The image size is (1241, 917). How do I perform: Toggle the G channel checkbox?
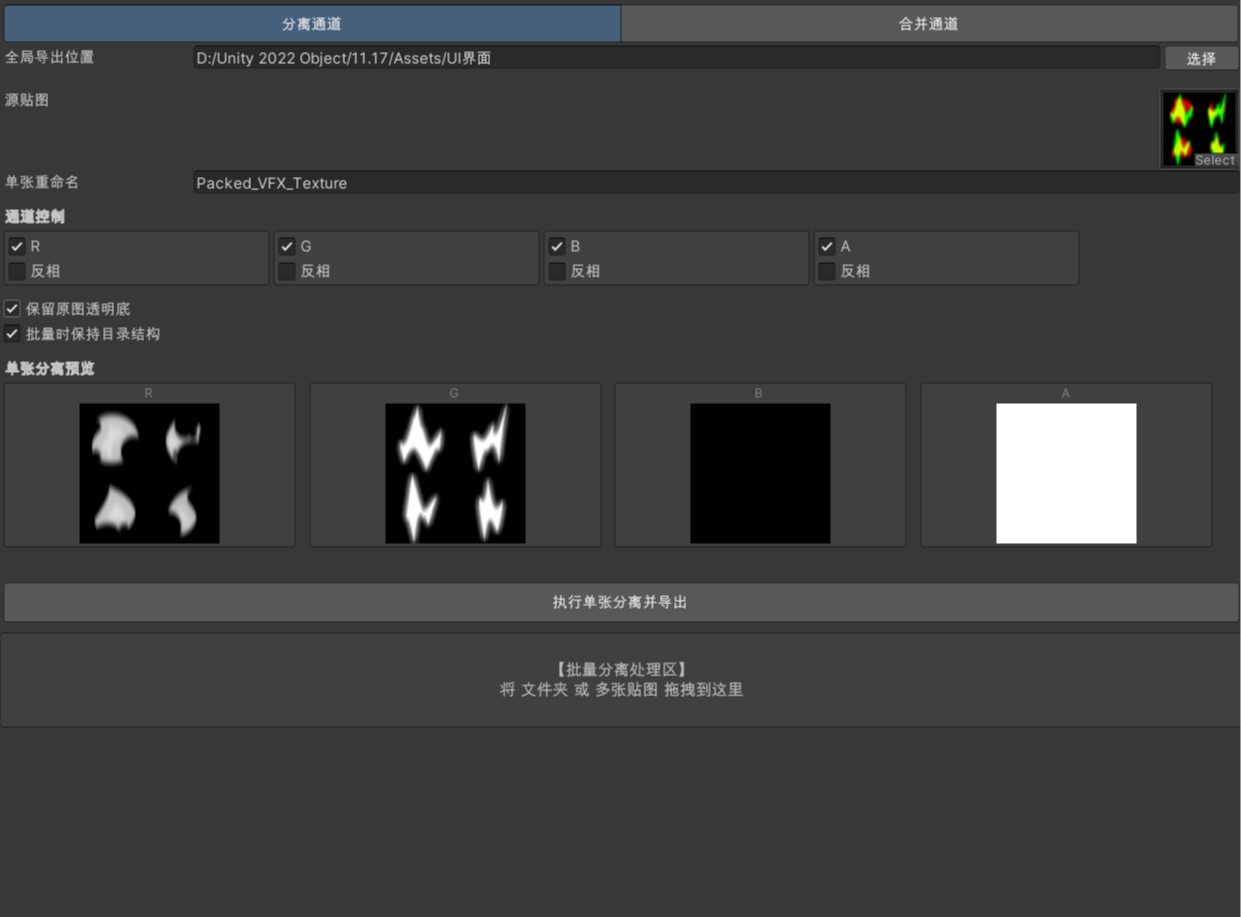point(287,246)
